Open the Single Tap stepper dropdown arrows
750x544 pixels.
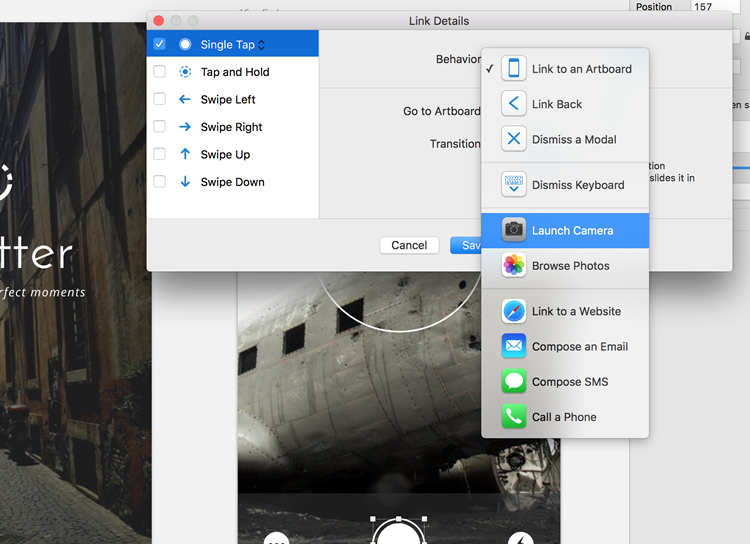tap(262, 45)
